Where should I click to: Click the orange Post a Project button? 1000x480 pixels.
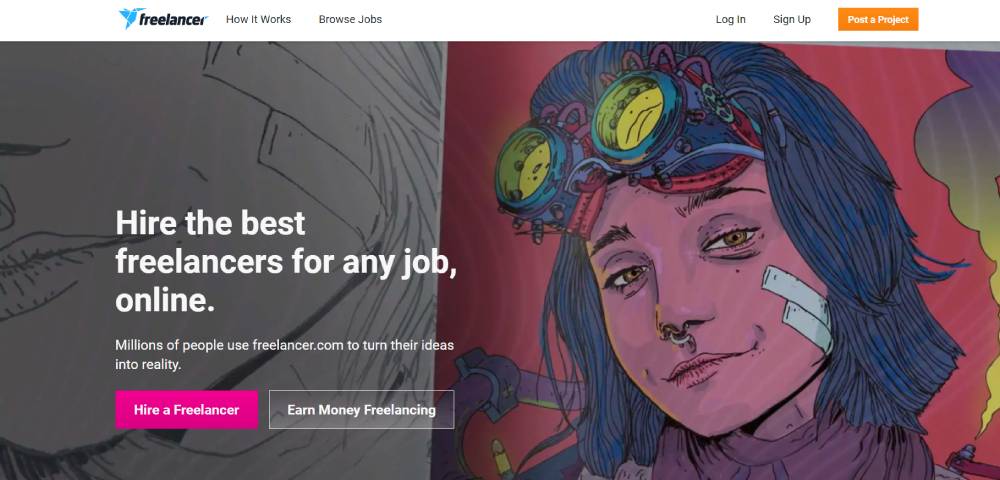(x=878, y=19)
